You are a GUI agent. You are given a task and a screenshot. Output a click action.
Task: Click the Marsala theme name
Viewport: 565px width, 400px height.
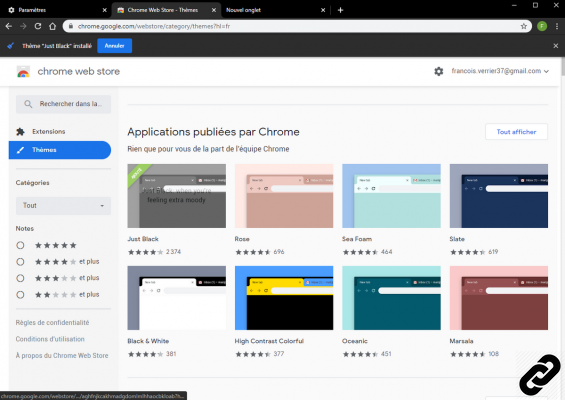coord(461,341)
